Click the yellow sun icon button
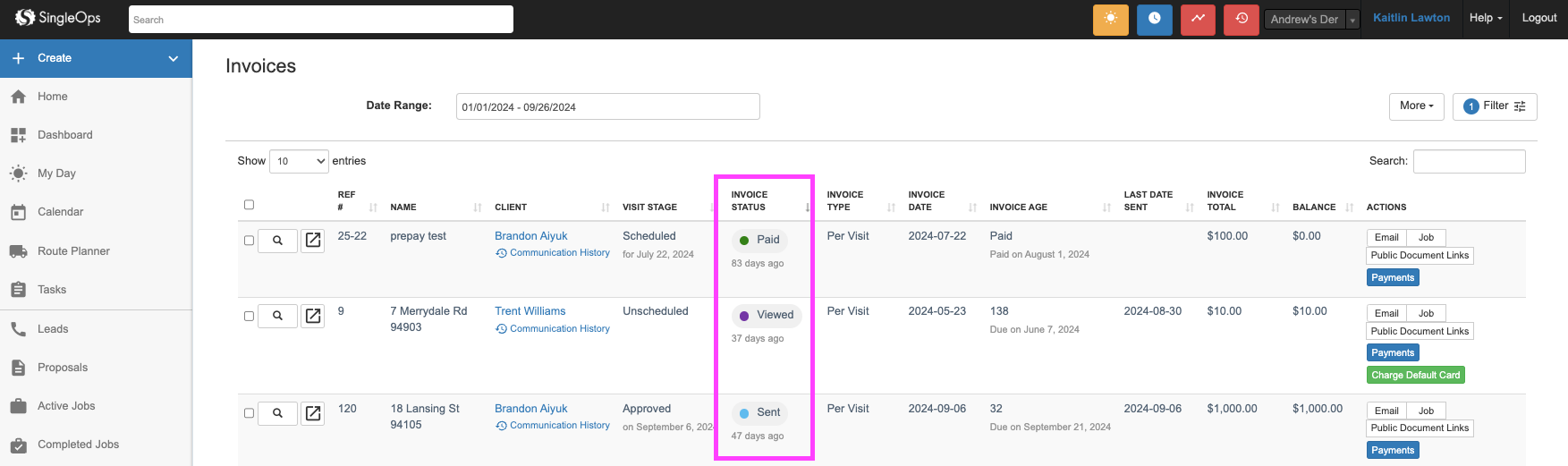Image resolution: width=1568 pixels, height=466 pixels. point(1110,19)
